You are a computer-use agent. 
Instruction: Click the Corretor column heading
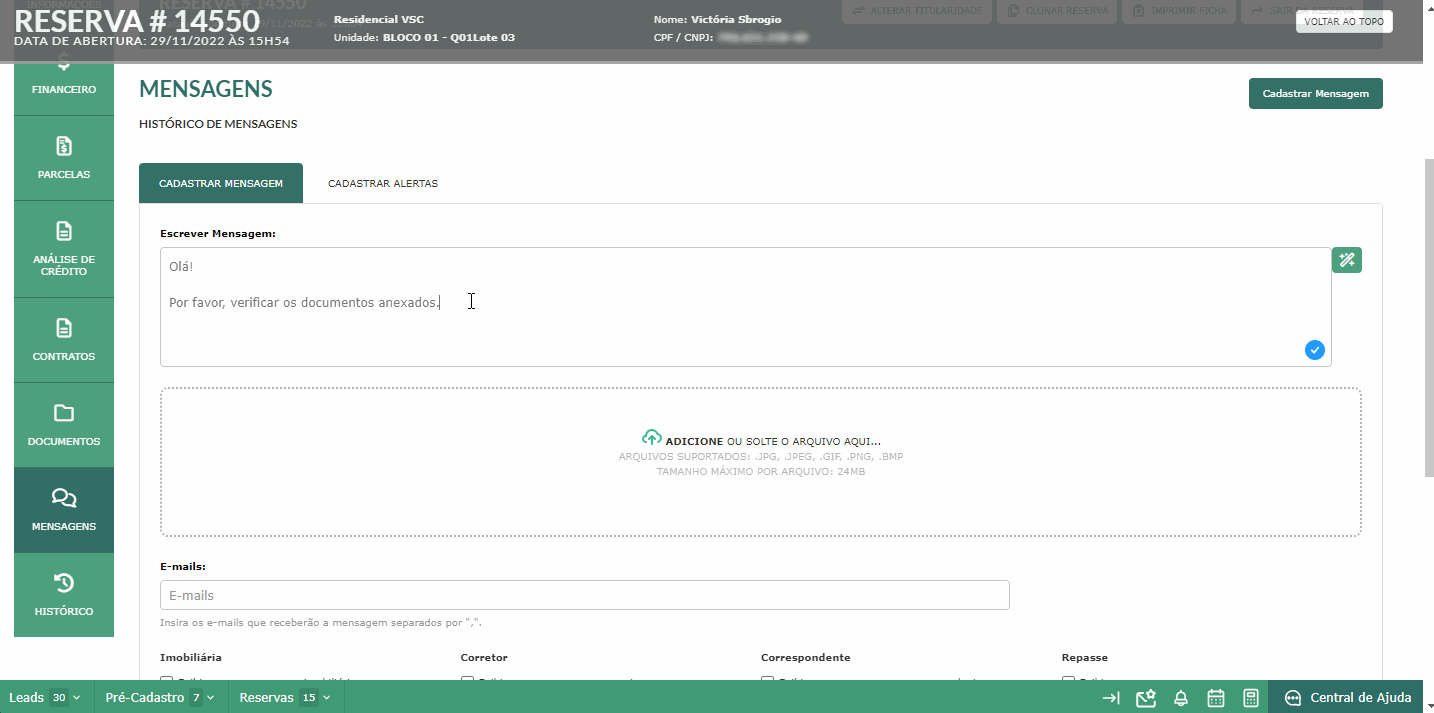tap(484, 658)
